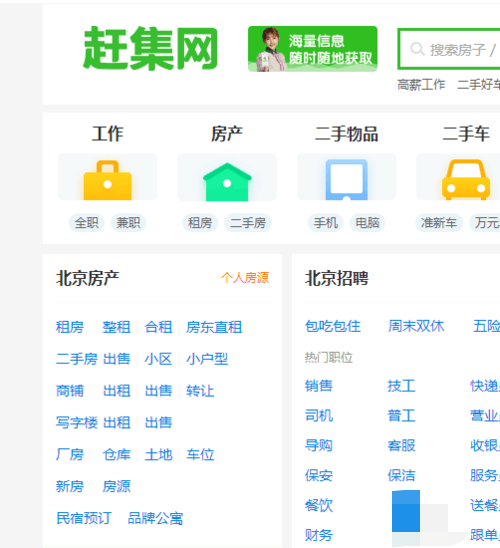Open the 保安 job link
500x548 pixels.
point(319,475)
